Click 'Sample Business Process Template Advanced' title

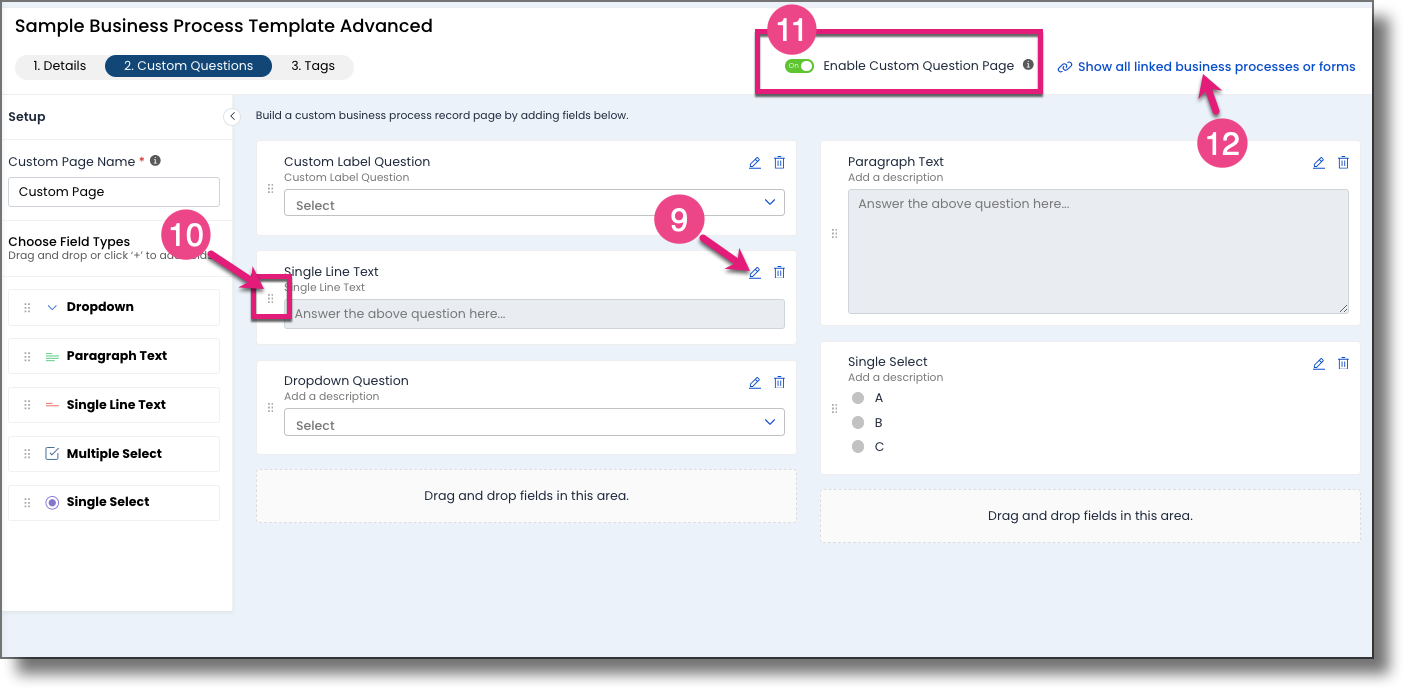point(224,26)
